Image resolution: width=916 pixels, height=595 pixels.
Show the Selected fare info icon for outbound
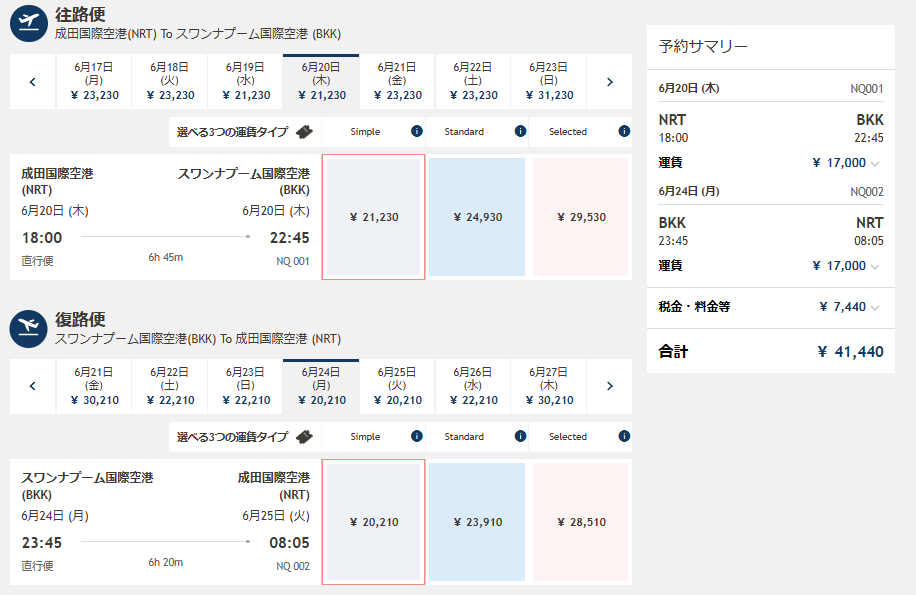(624, 131)
